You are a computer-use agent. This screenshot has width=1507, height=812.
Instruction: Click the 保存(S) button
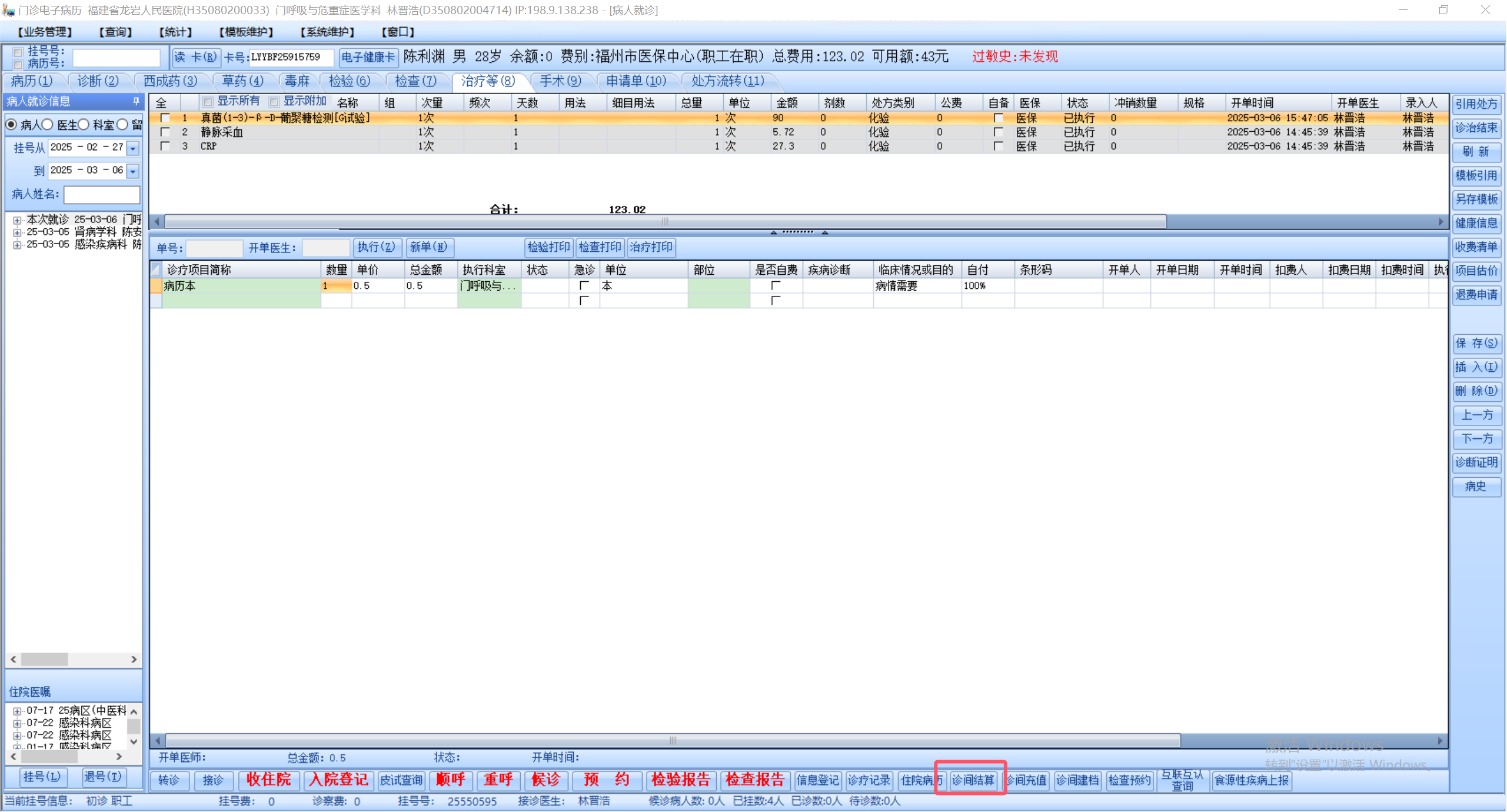(1476, 343)
